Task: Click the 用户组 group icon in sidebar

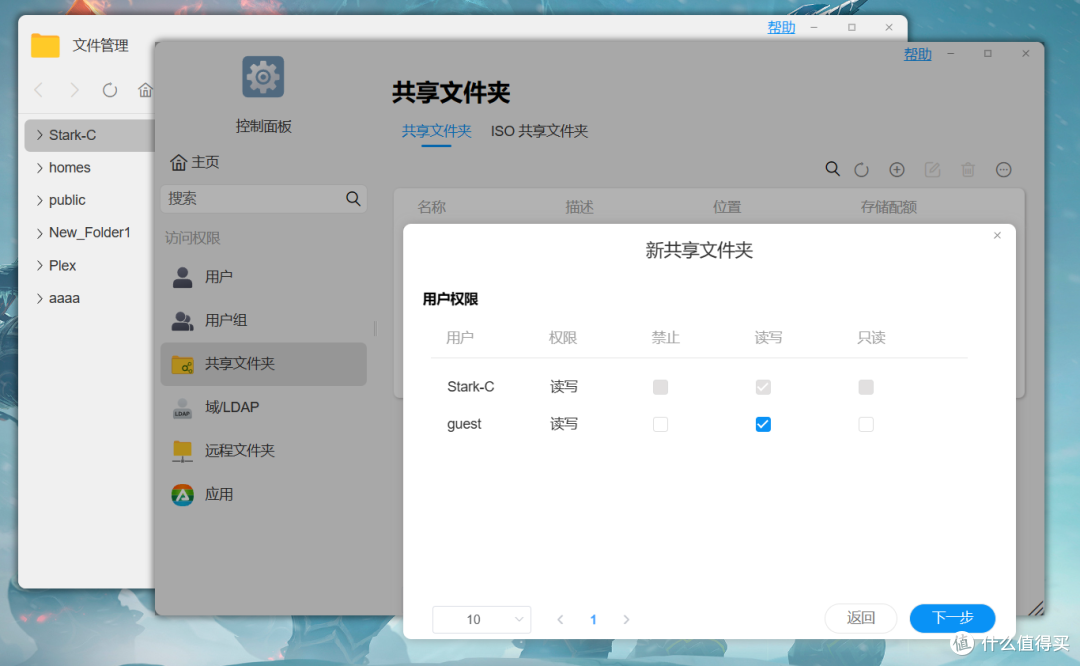Action: click(x=183, y=320)
